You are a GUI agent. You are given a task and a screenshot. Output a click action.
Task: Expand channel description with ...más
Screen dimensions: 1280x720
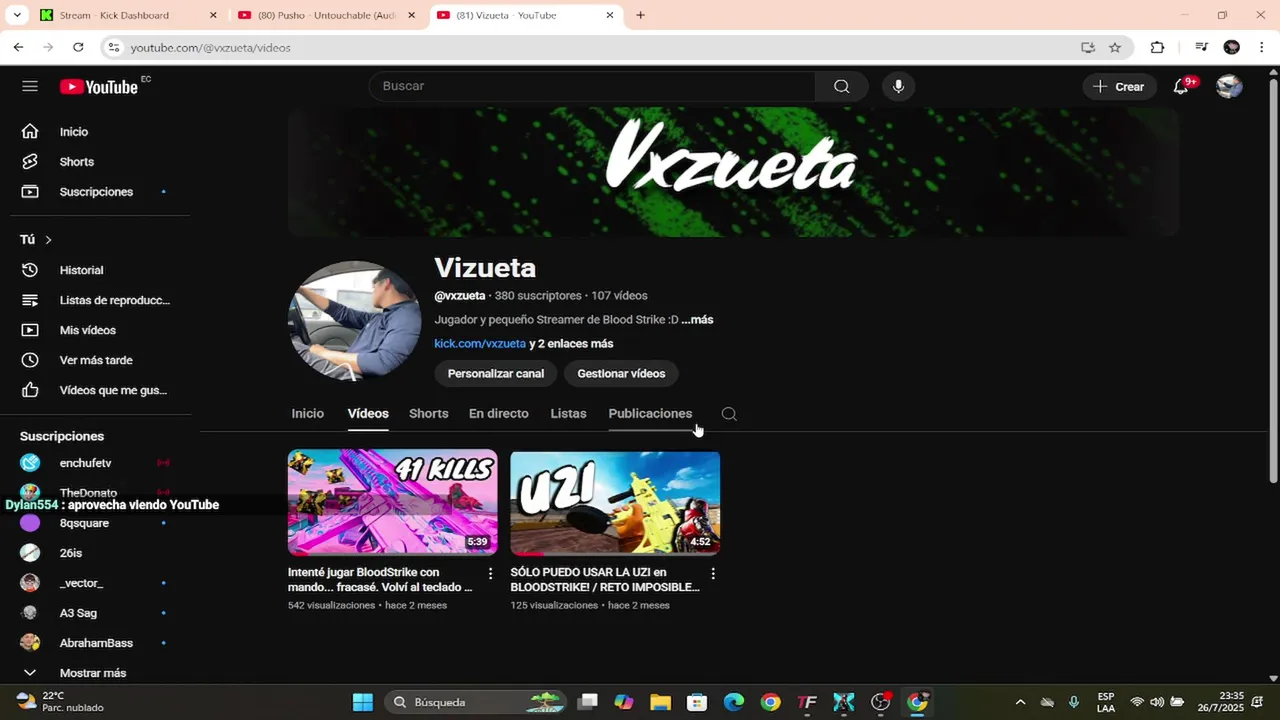[x=697, y=320]
